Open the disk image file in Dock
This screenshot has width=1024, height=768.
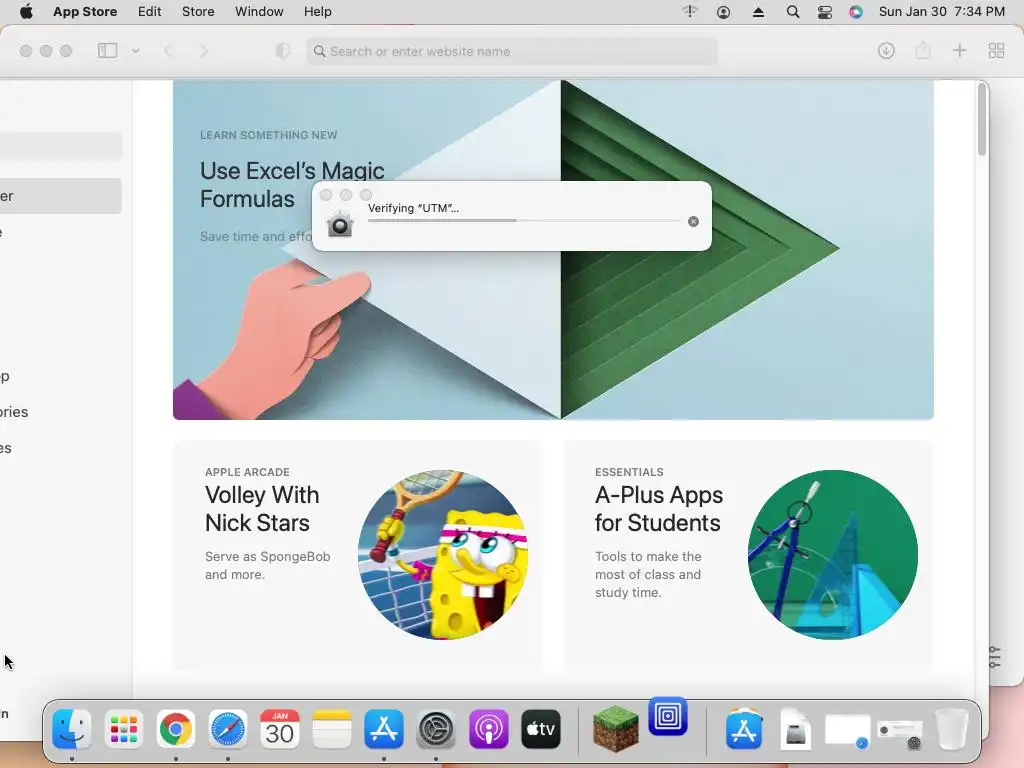[795, 729]
